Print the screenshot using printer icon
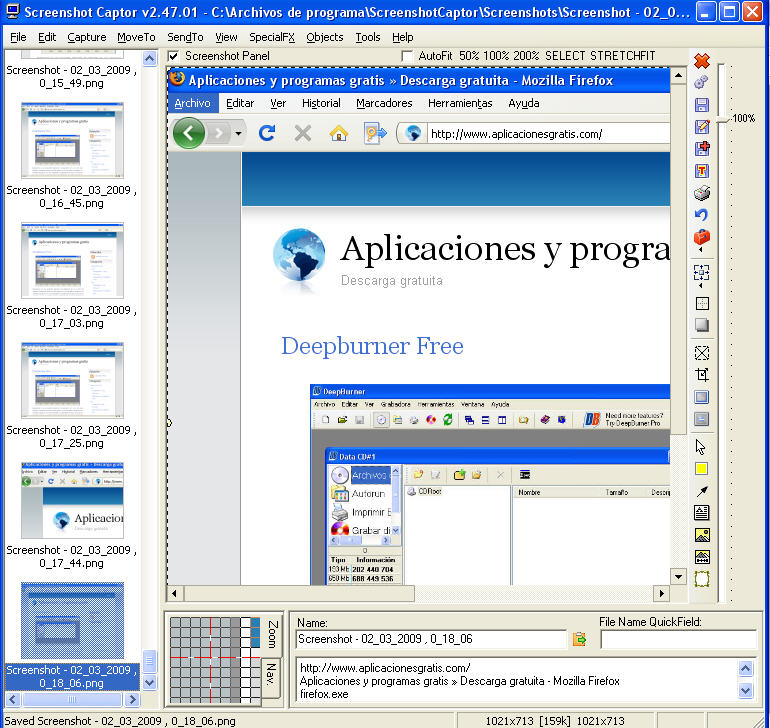This screenshot has width=770, height=728. click(702, 193)
